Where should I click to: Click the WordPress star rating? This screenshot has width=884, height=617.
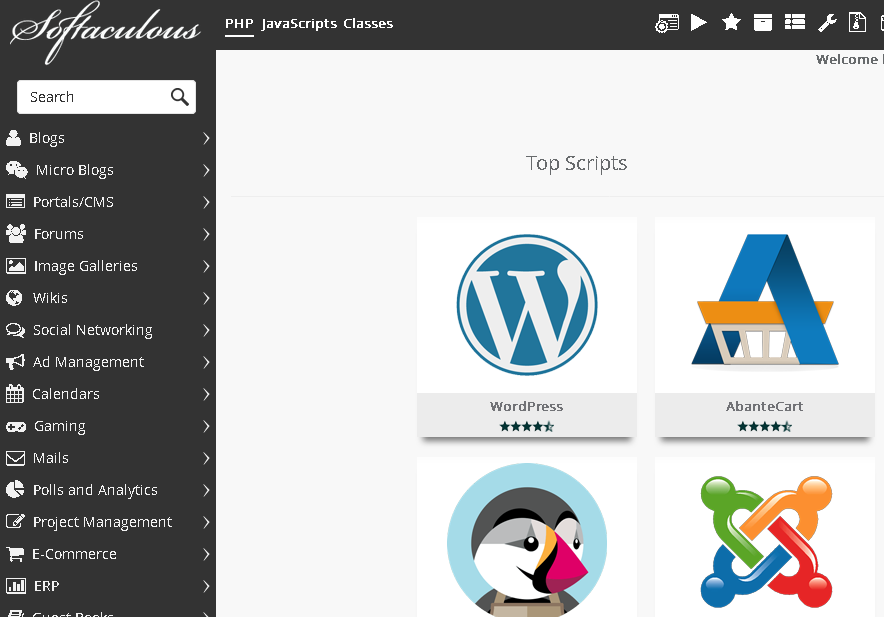pos(527,426)
